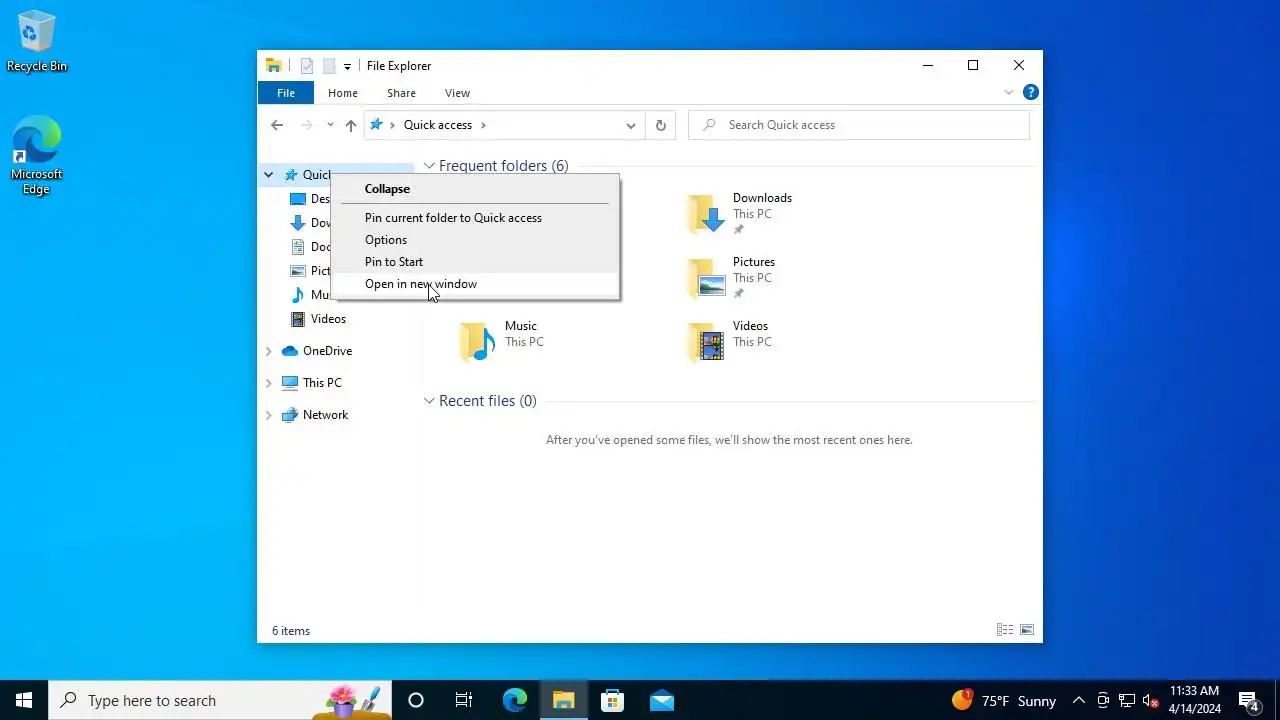
Task: Select Pictures icon in navigation pane
Action: coord(297,271)
